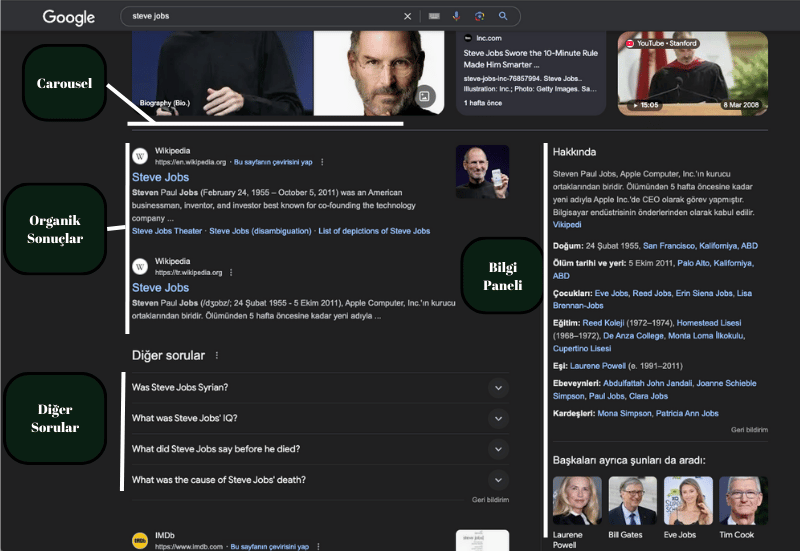Open three-dot menu next to tr.wikipedia.org result
Viewport: 800px width, 551px height.
tap(232, 272)
